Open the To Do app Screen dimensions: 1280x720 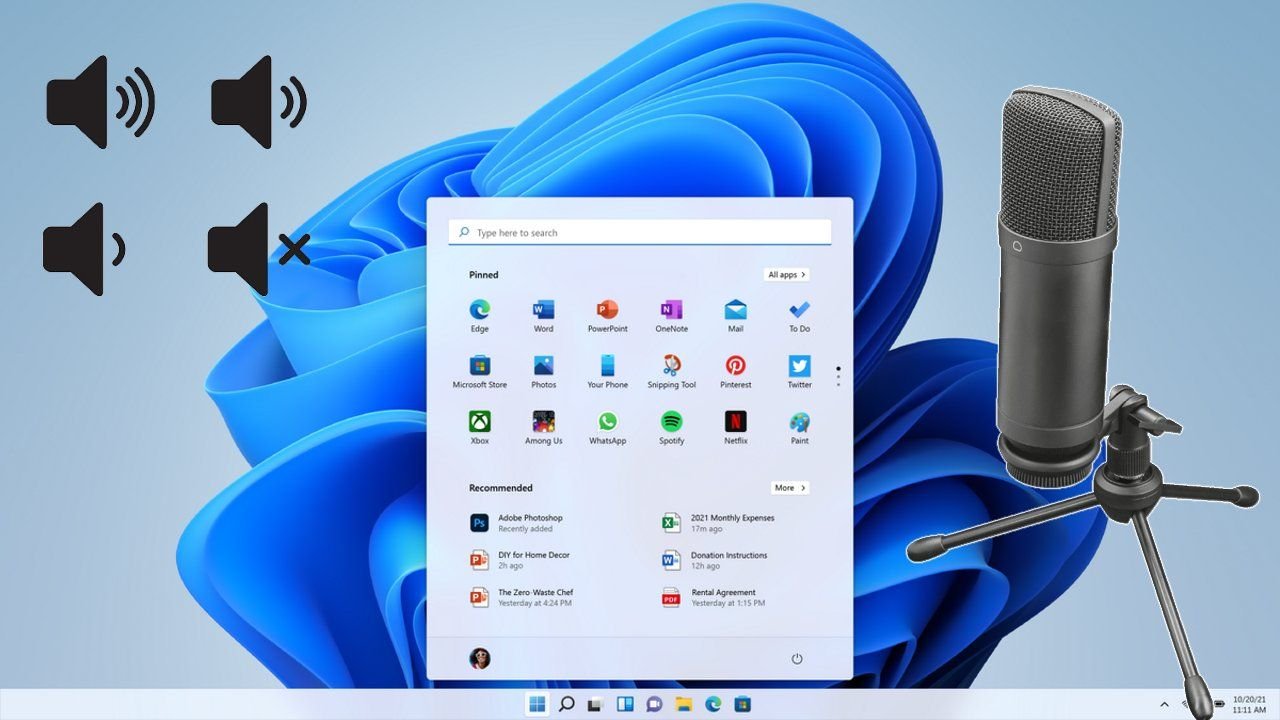[x=799, y=316]
